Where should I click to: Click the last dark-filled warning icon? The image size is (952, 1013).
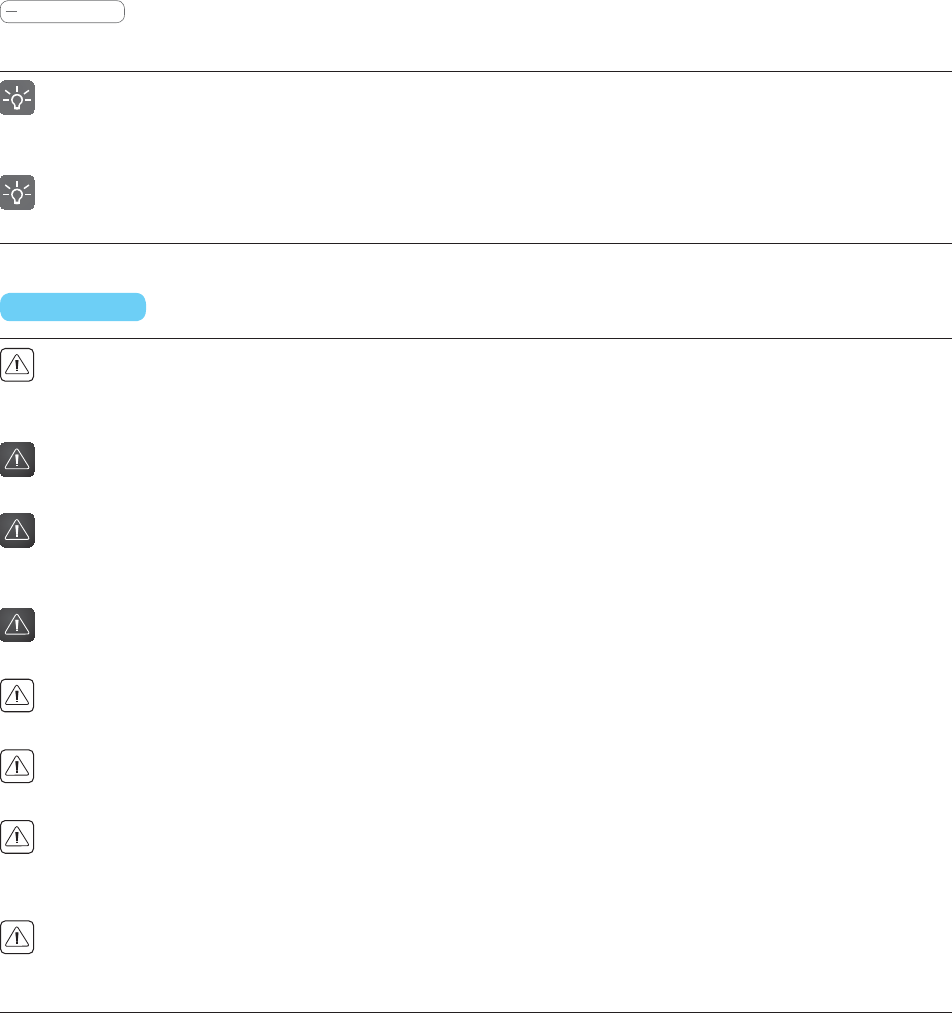[17, 624]
